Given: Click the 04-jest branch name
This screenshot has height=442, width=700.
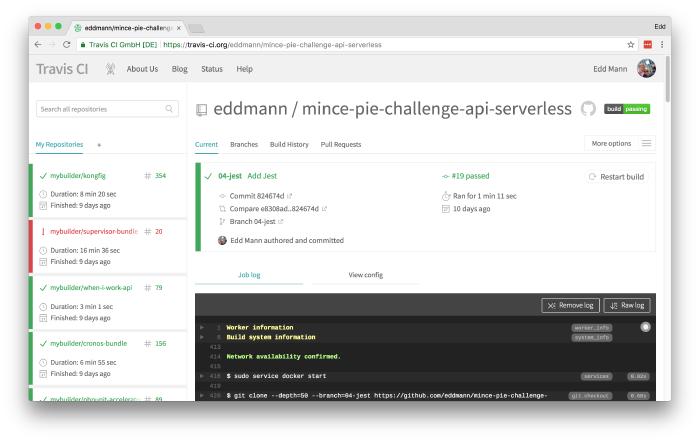Looking at the screenshot, I should click(x=230, y=176).
